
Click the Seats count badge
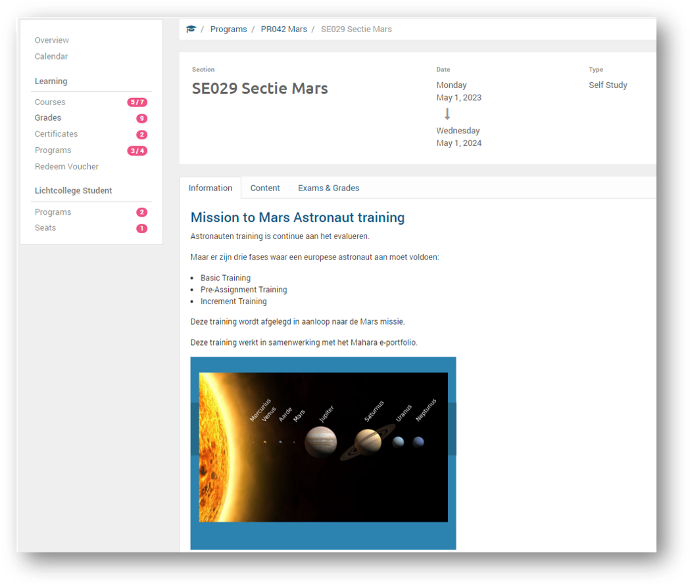click(x=141, y=228)
